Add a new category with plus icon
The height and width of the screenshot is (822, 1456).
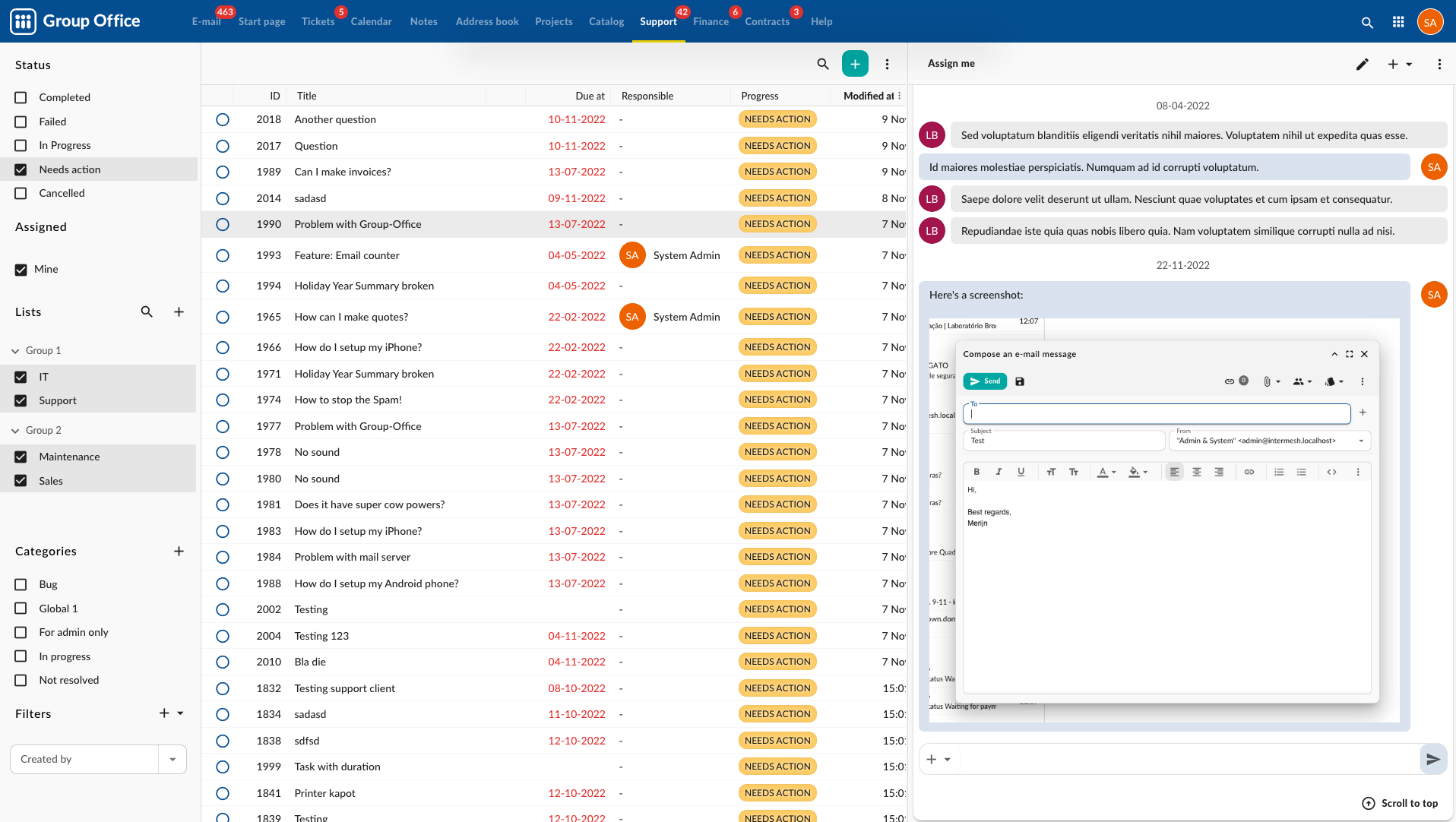[x=179, y=552]
